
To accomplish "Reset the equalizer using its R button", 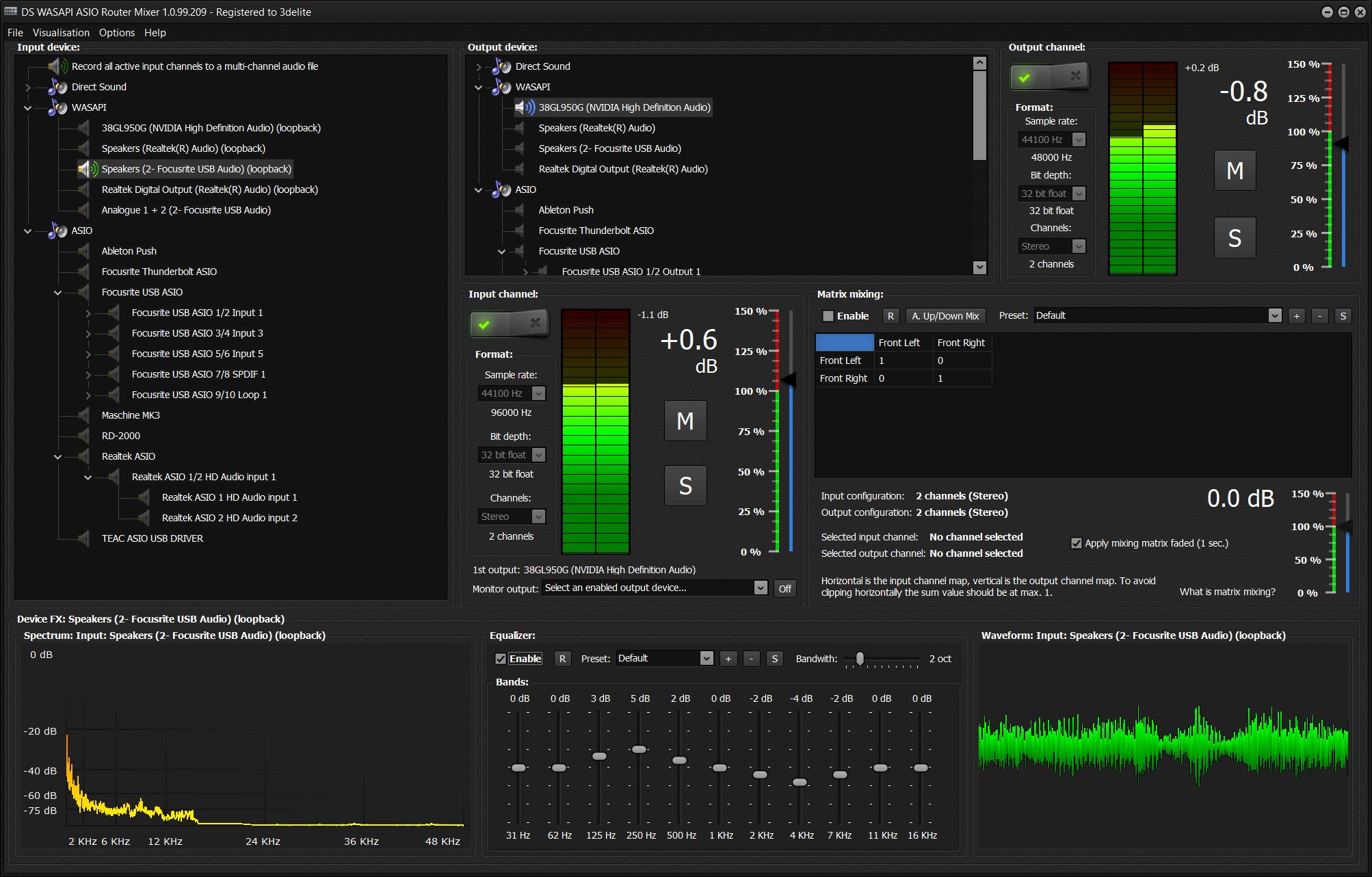I will coord(562,658).
